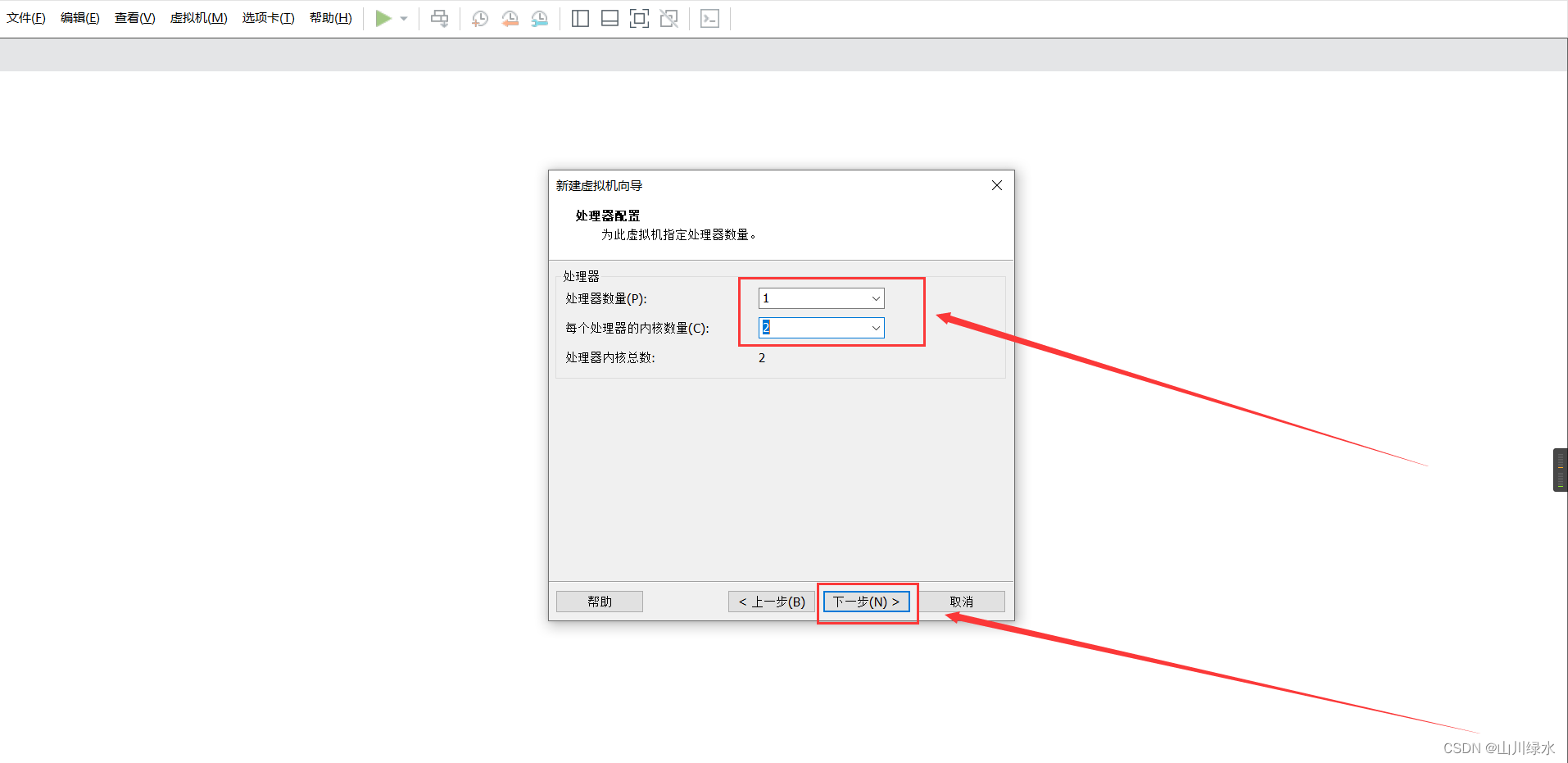Open the power options dropdown arrow

(402, 18)
